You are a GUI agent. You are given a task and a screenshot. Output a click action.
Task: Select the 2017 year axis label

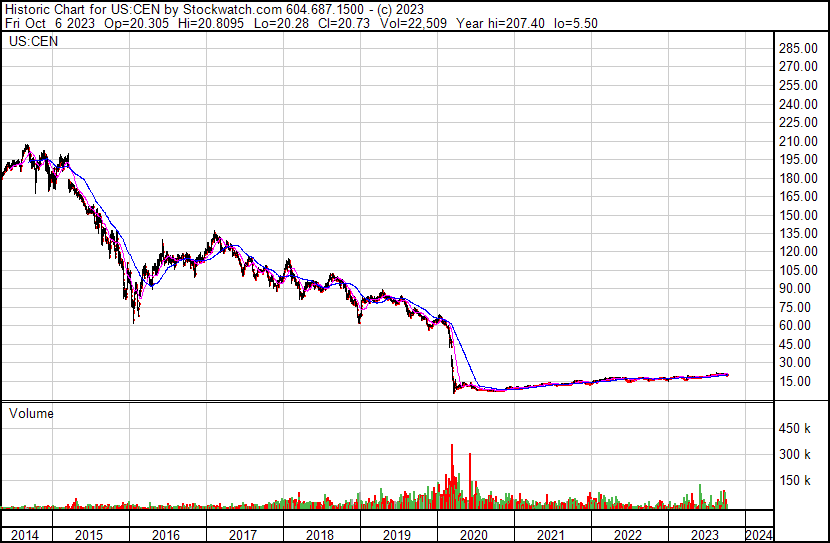pos(243,535)
